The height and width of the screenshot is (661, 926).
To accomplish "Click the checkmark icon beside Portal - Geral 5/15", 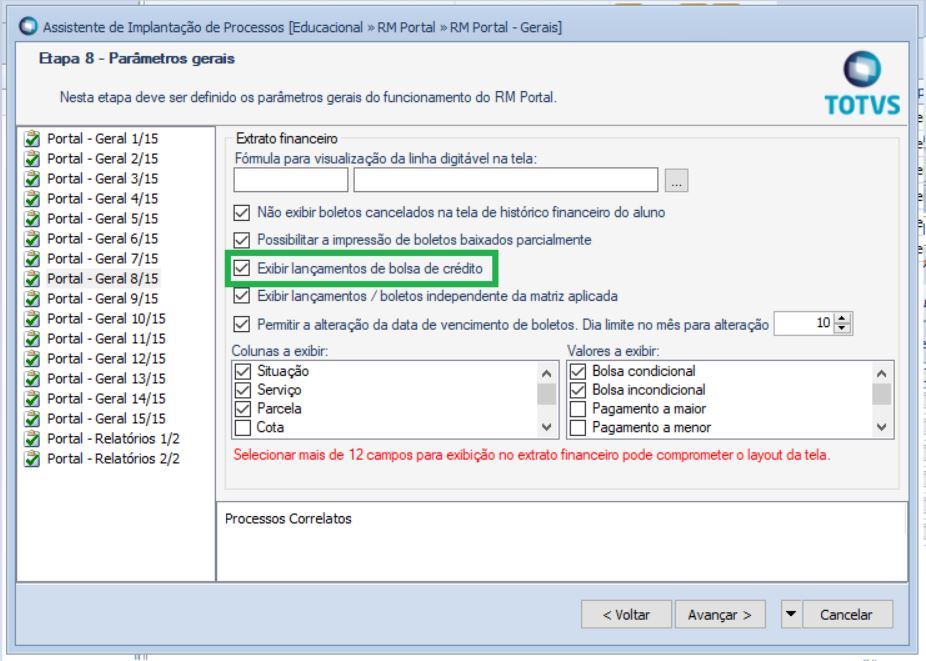I will pos(32,219).
